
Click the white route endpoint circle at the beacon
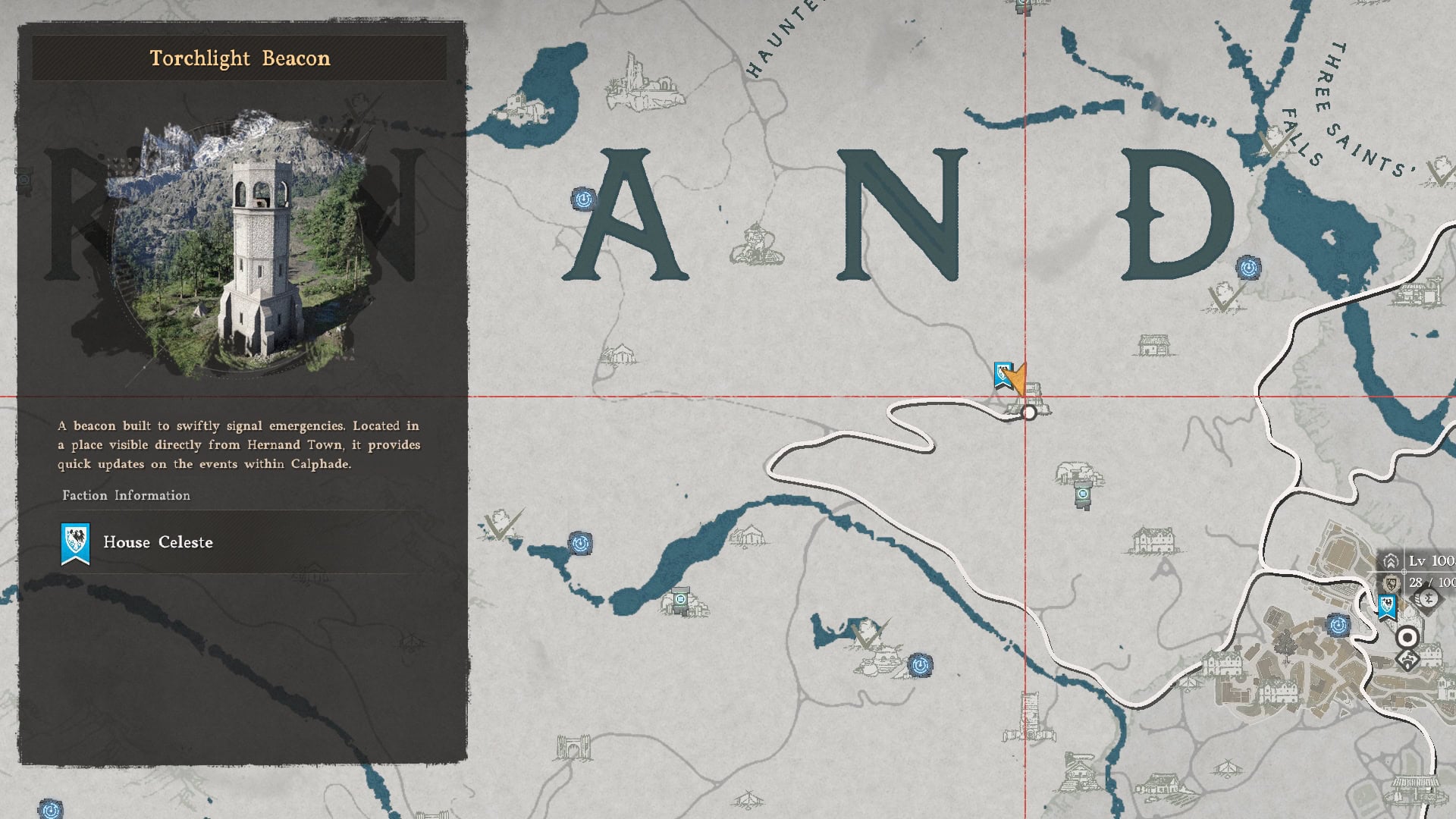click(x=1029, y=413)
